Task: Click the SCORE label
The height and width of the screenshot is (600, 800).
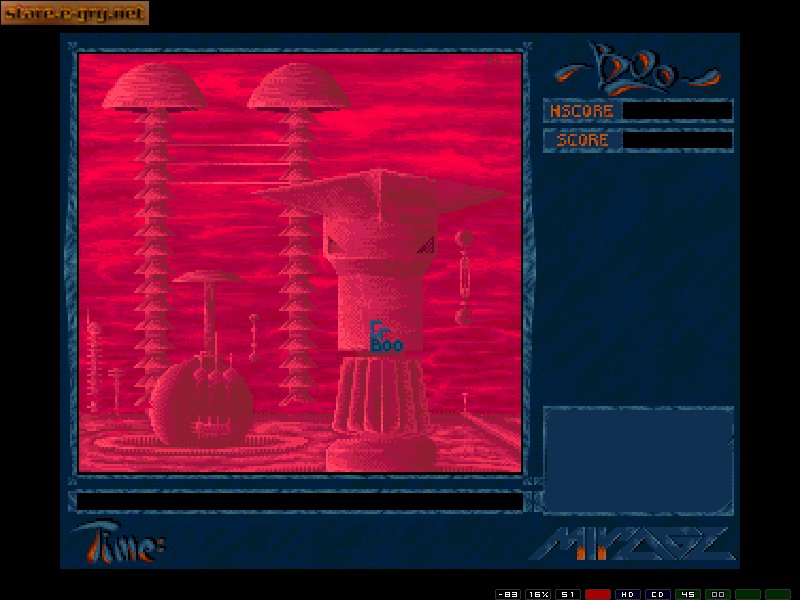Action: point(582,140)
